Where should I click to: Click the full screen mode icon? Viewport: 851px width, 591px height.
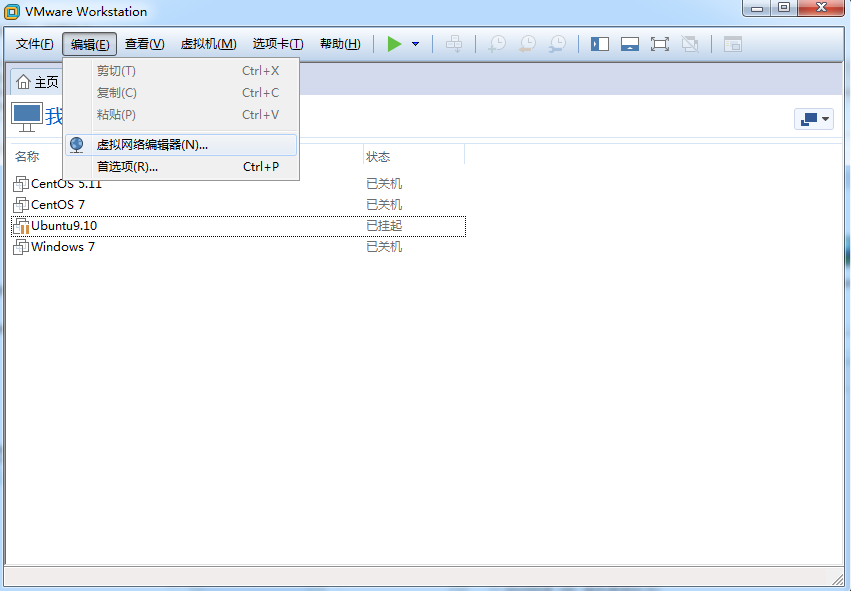coord(659,44)
